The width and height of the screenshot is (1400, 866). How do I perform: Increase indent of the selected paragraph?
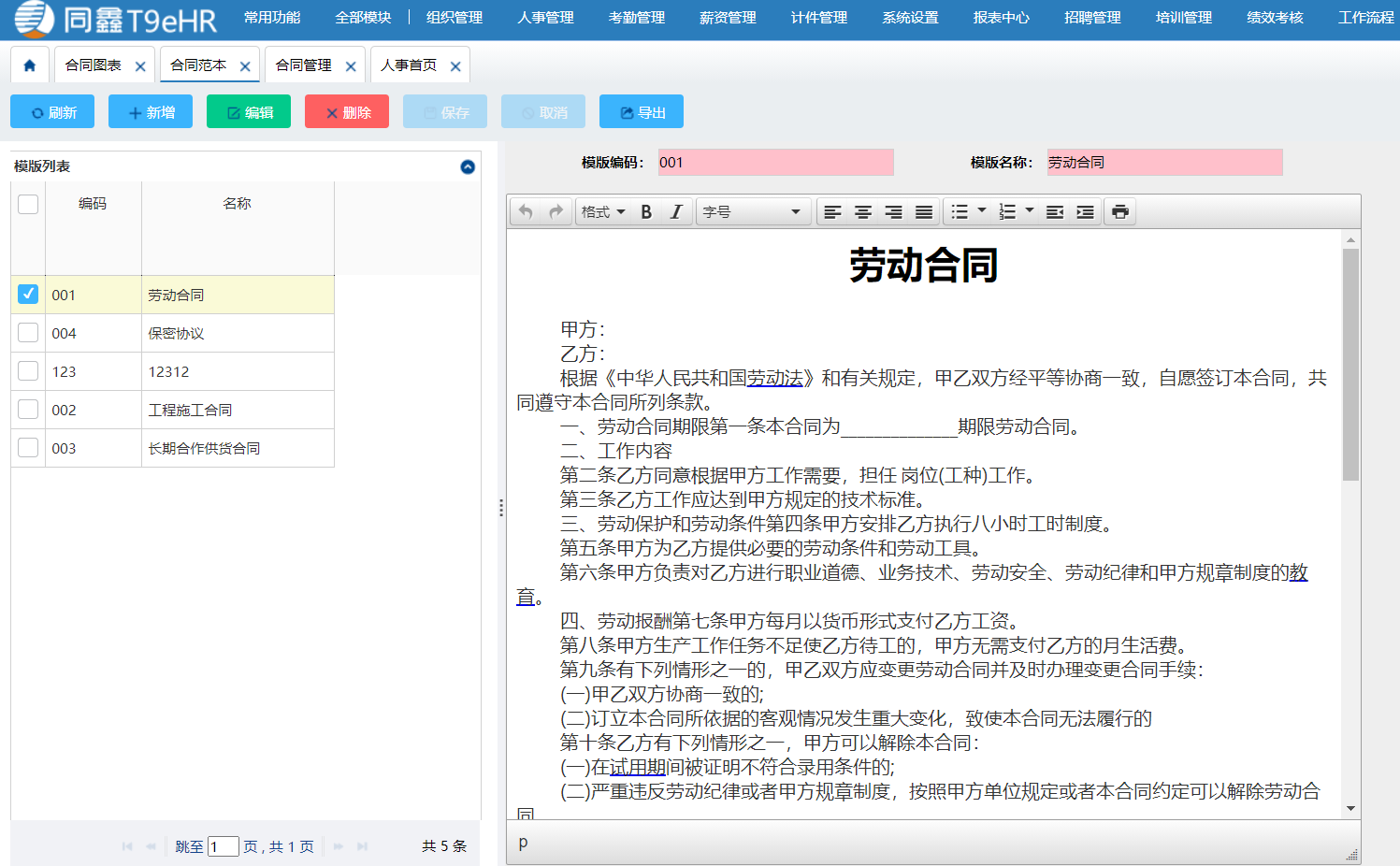(1085, 211)
